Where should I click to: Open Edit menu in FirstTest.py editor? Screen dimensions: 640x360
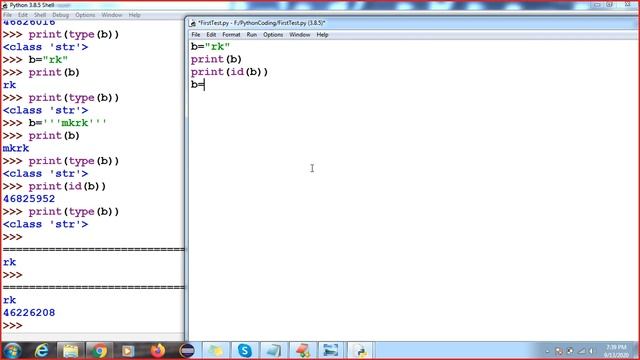pyautogui.click(x=211, y=35)
